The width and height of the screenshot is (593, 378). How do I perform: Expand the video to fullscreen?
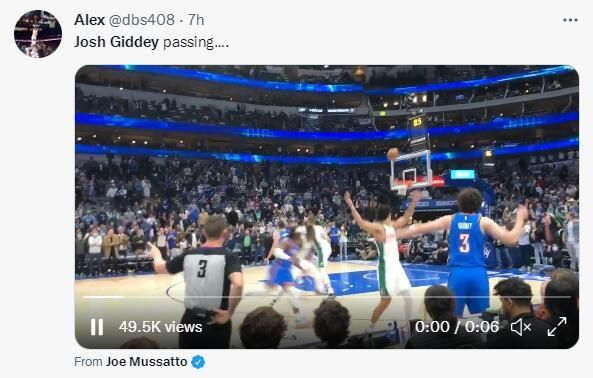tap(557, 327)
